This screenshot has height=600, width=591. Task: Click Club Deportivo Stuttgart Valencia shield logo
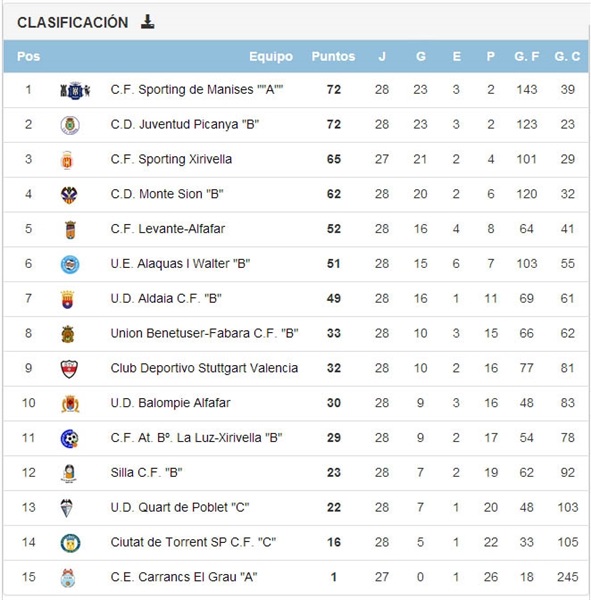click(69, 369)
